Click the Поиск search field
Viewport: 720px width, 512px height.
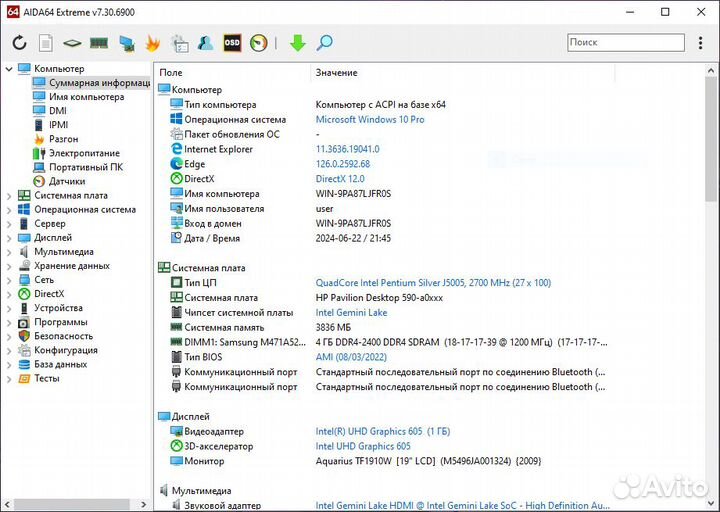click(x=624, y=42)
